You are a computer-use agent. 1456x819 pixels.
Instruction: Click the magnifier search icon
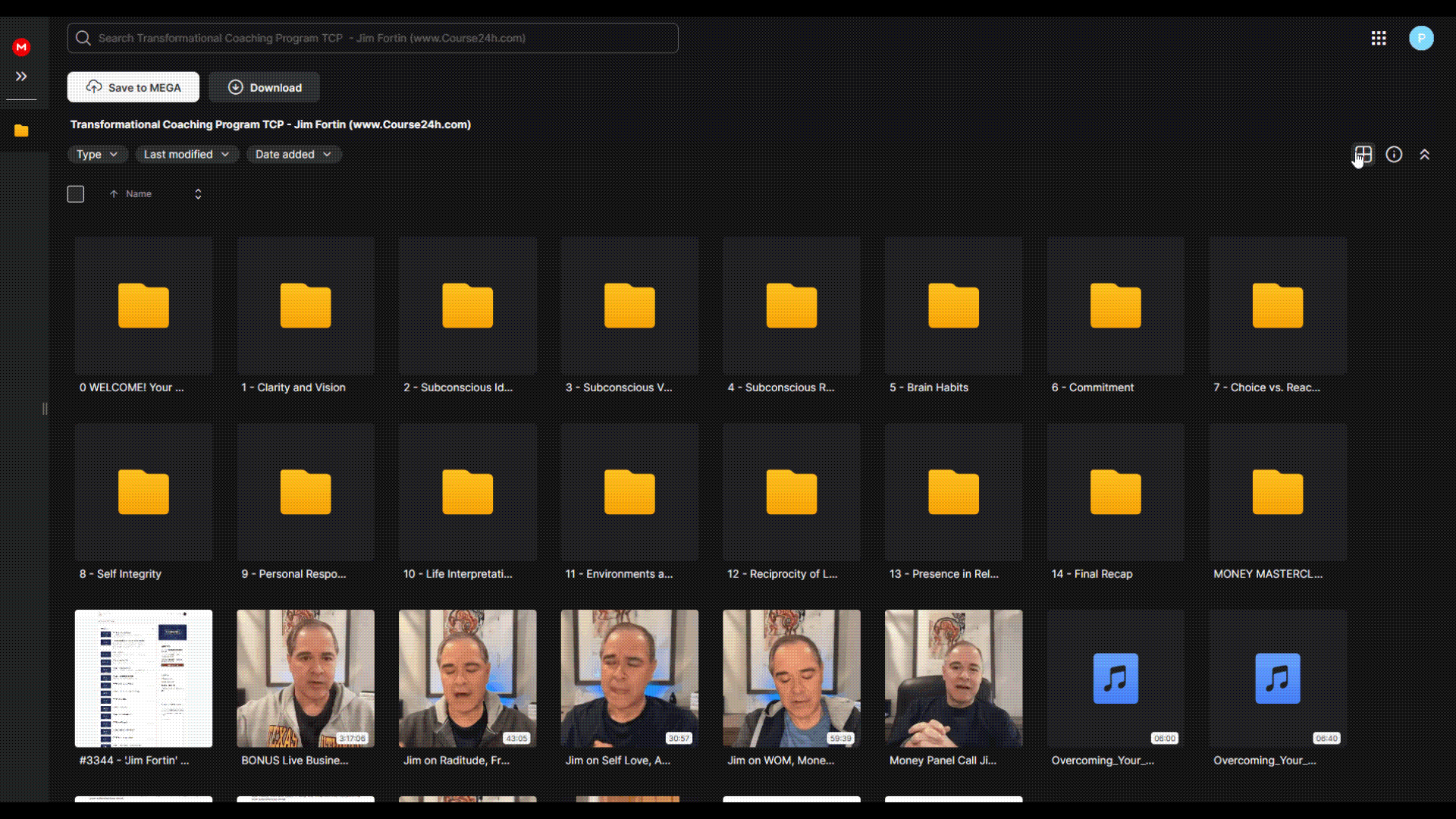click(83, 38)
